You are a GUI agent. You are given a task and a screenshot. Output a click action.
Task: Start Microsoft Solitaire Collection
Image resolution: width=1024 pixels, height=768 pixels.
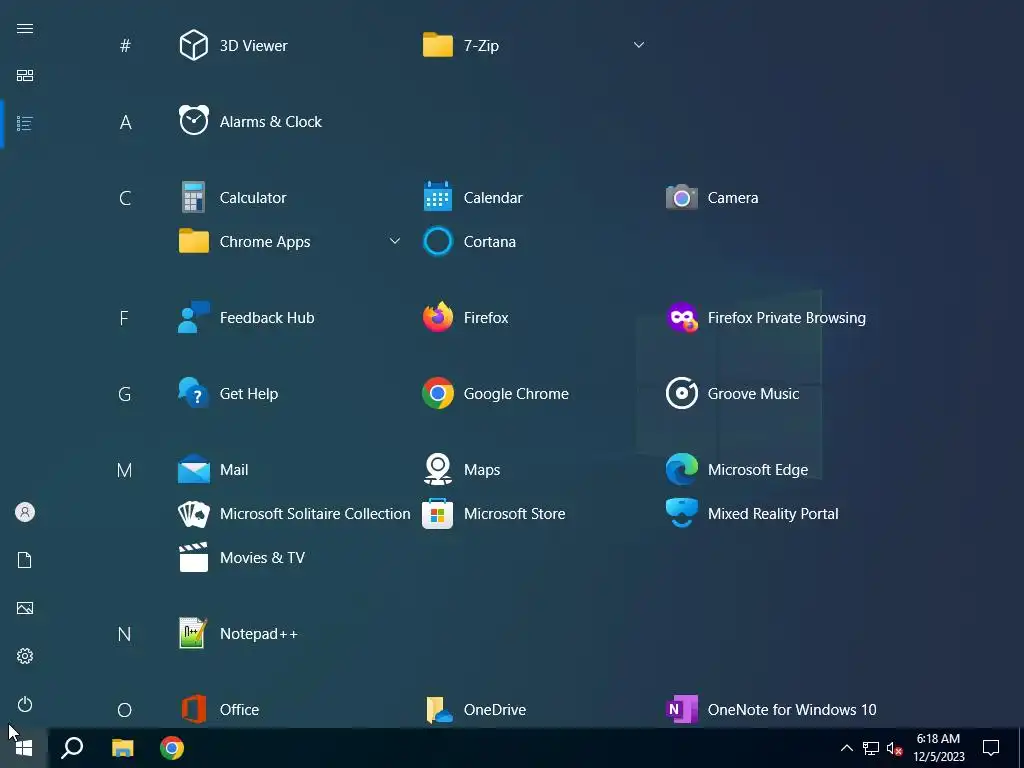(295, 513)
